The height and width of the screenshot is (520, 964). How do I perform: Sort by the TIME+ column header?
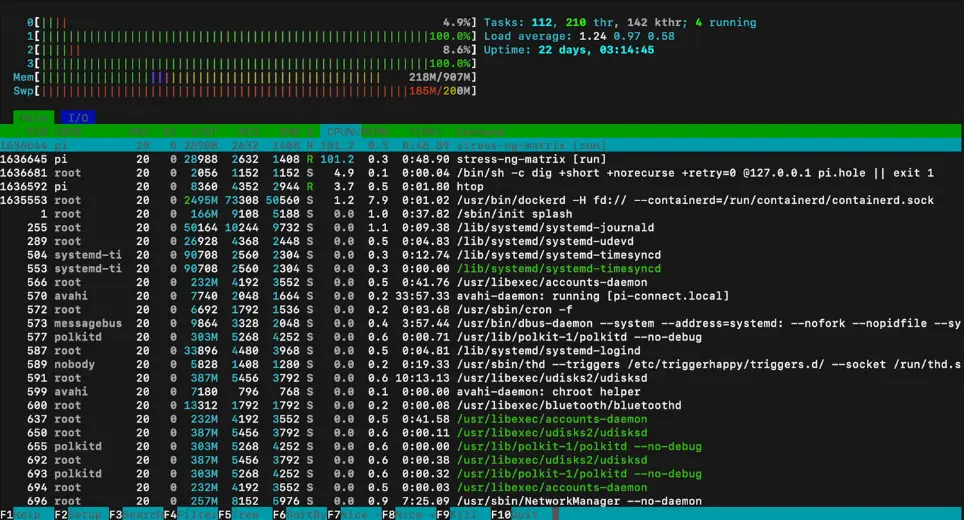(426, 132)
